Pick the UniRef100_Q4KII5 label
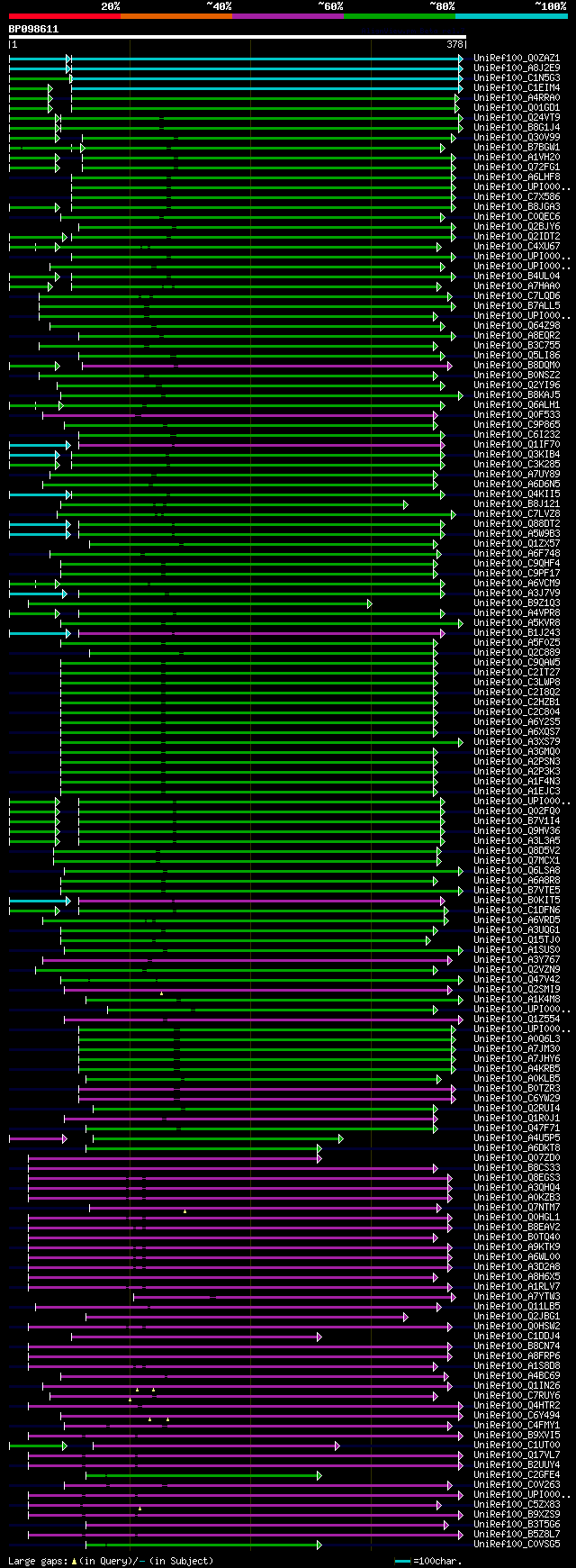 pyautogui.click(x=517, y=494)
